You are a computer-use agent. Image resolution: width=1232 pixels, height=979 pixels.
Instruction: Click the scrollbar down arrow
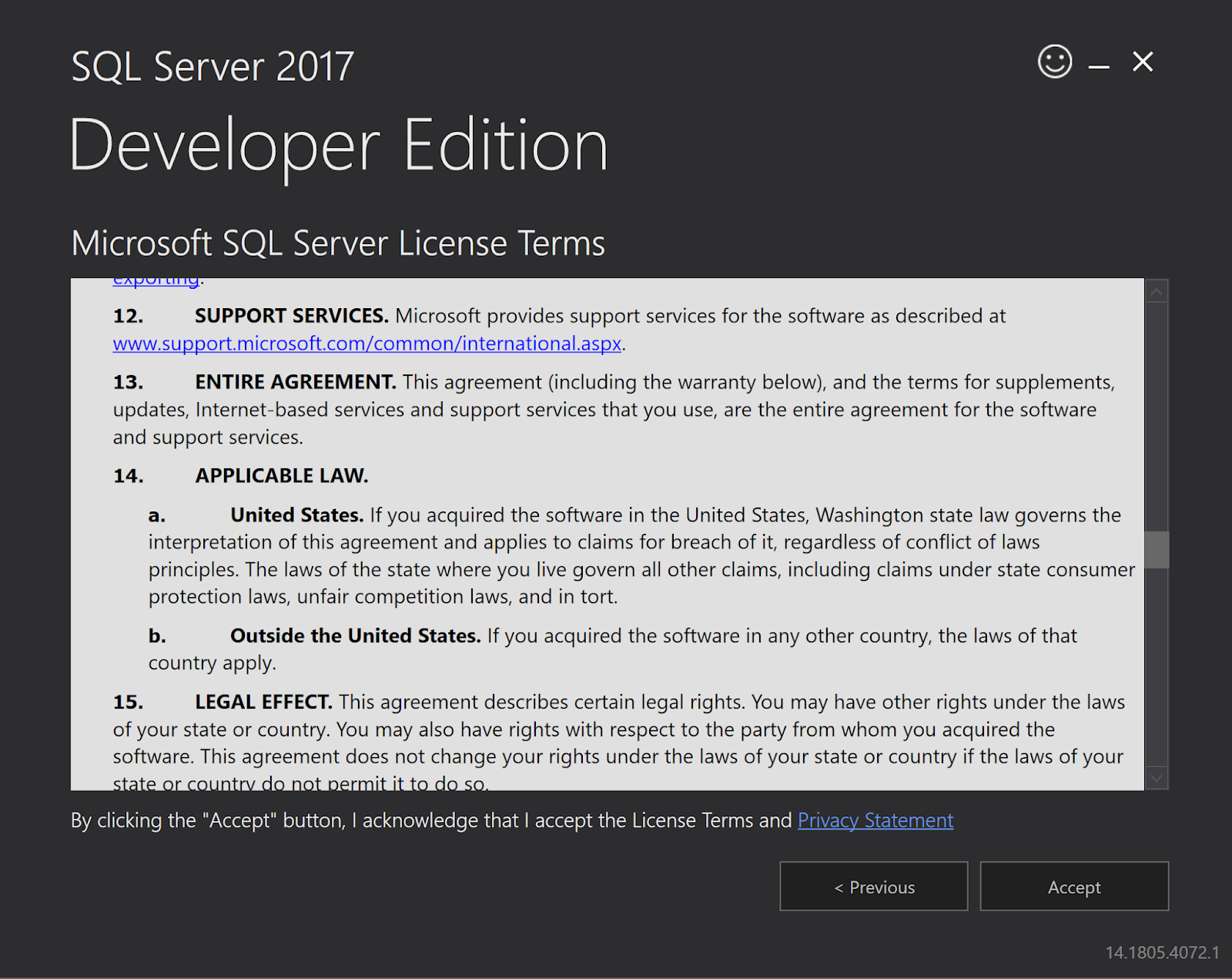[x=1157, y=778]
